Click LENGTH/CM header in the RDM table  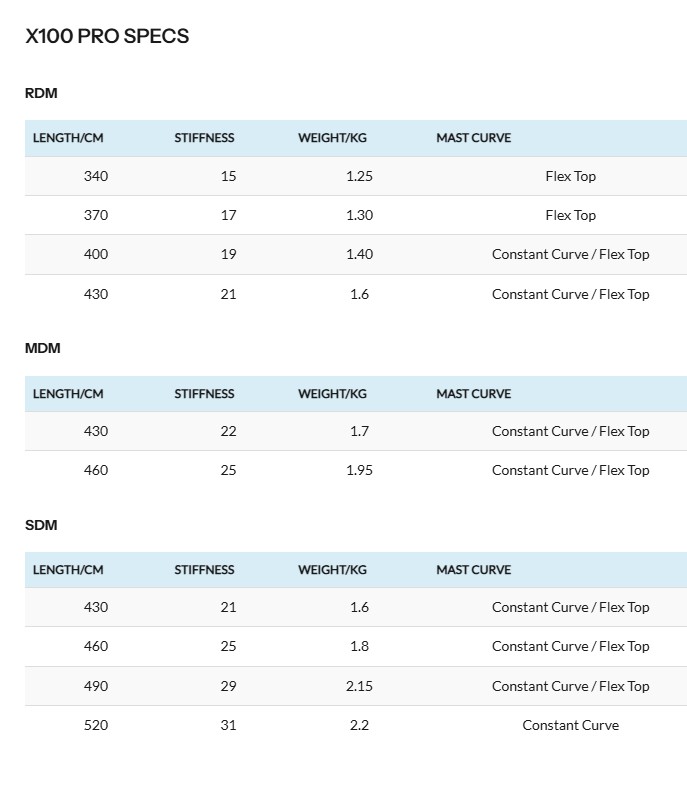[68, 138]
